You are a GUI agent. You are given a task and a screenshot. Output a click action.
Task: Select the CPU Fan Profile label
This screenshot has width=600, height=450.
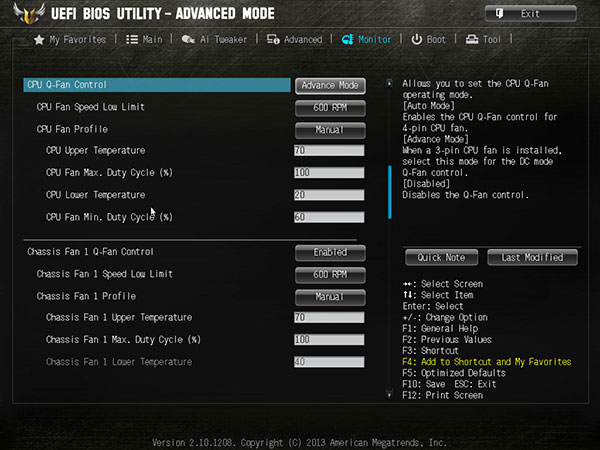pos(72,129)
